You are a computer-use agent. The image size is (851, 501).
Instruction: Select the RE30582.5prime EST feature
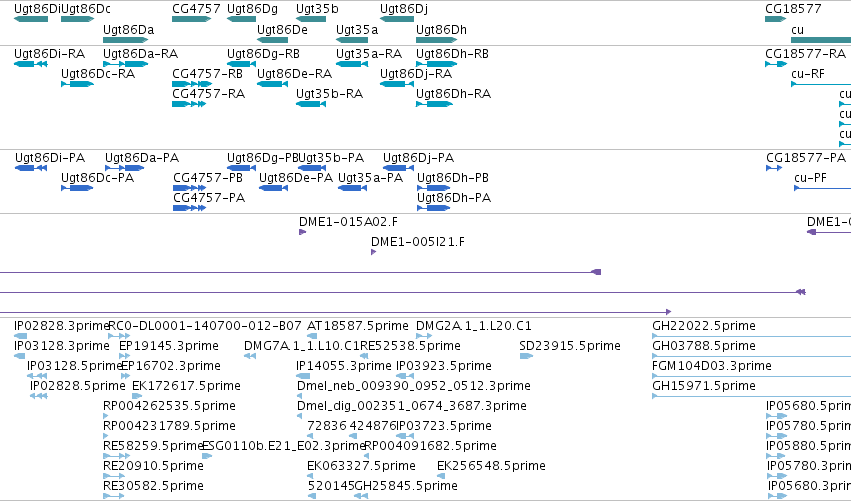pyautogui.click(x=114, y=496)
